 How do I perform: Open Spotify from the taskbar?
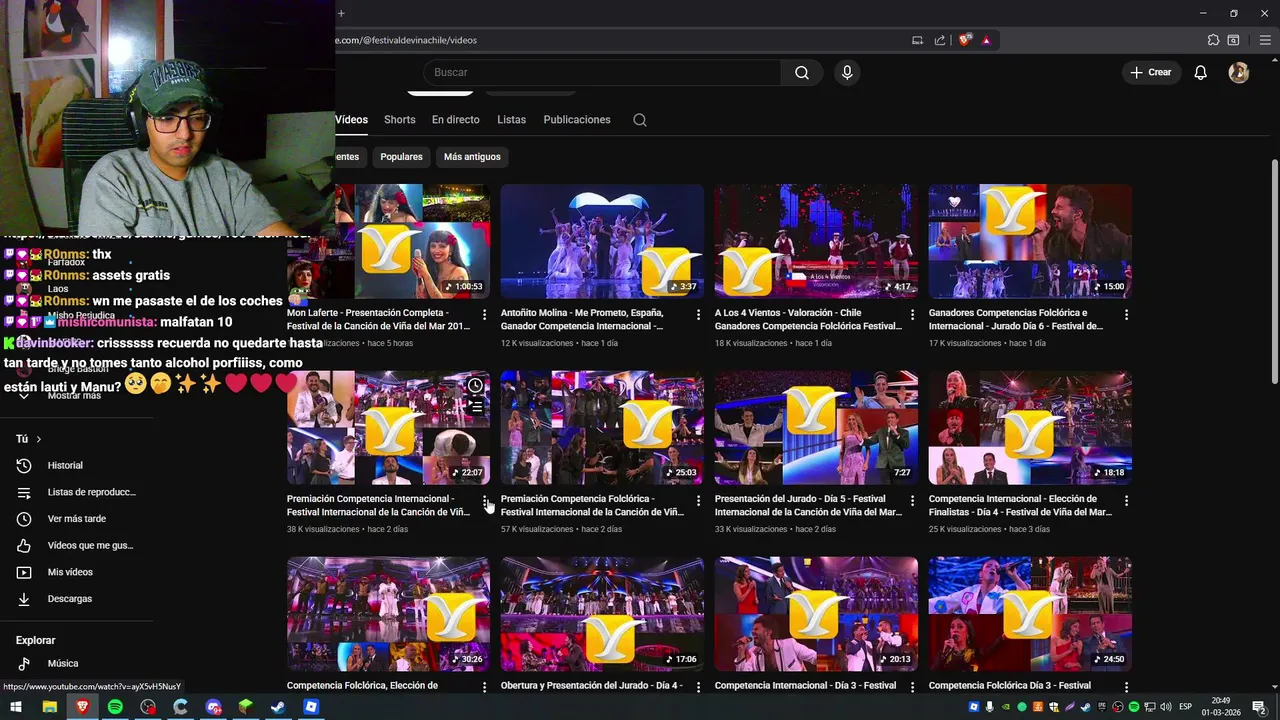115,707
